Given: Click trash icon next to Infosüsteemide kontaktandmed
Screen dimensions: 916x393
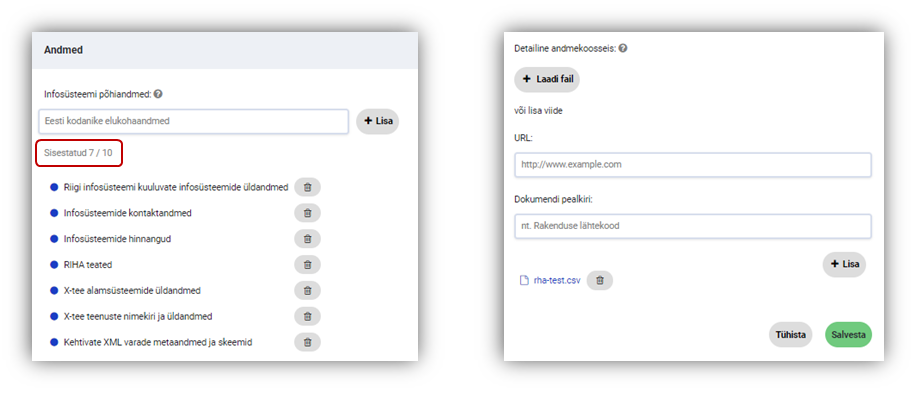Looking at the screenshot, I should point(307,213).
